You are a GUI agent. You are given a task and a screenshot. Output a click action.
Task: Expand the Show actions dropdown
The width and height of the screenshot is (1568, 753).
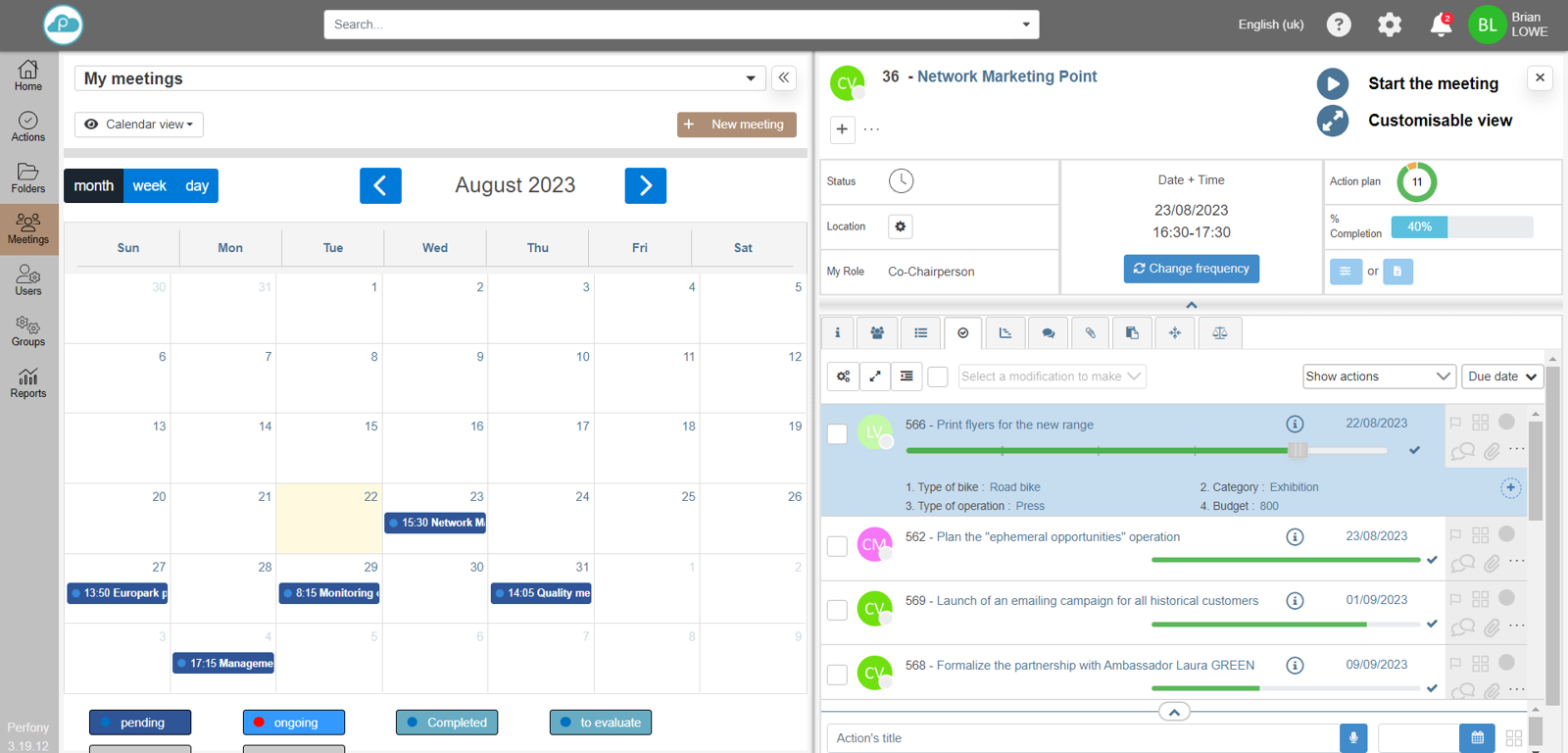1377,376
